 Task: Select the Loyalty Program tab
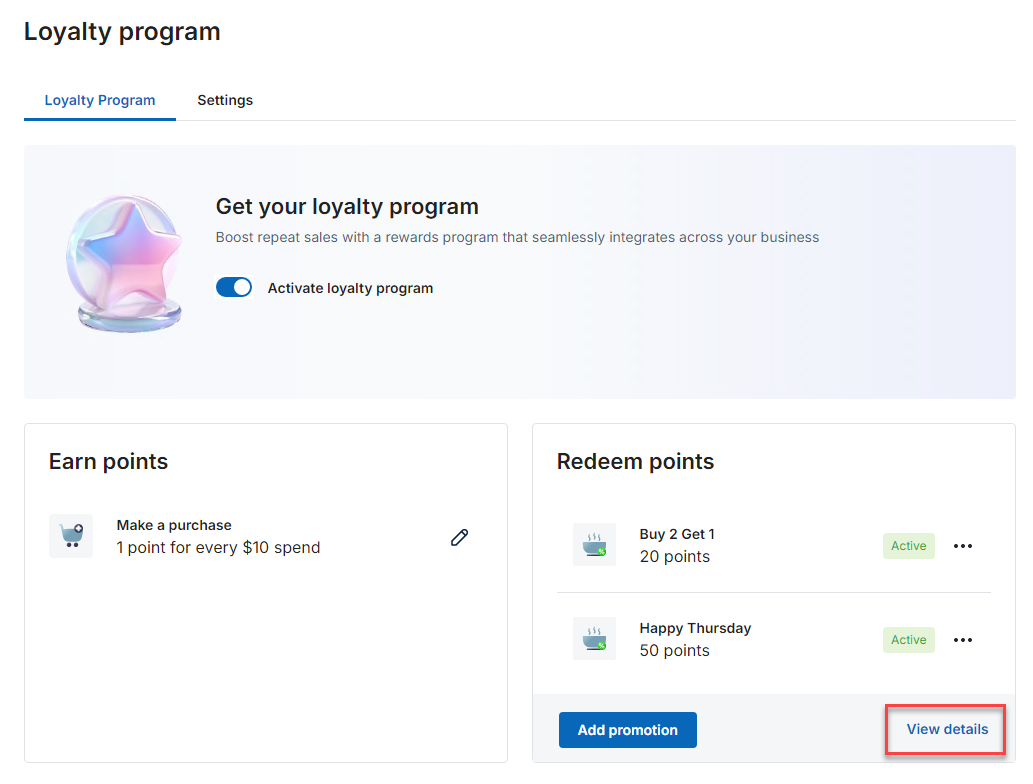(100, 100)
